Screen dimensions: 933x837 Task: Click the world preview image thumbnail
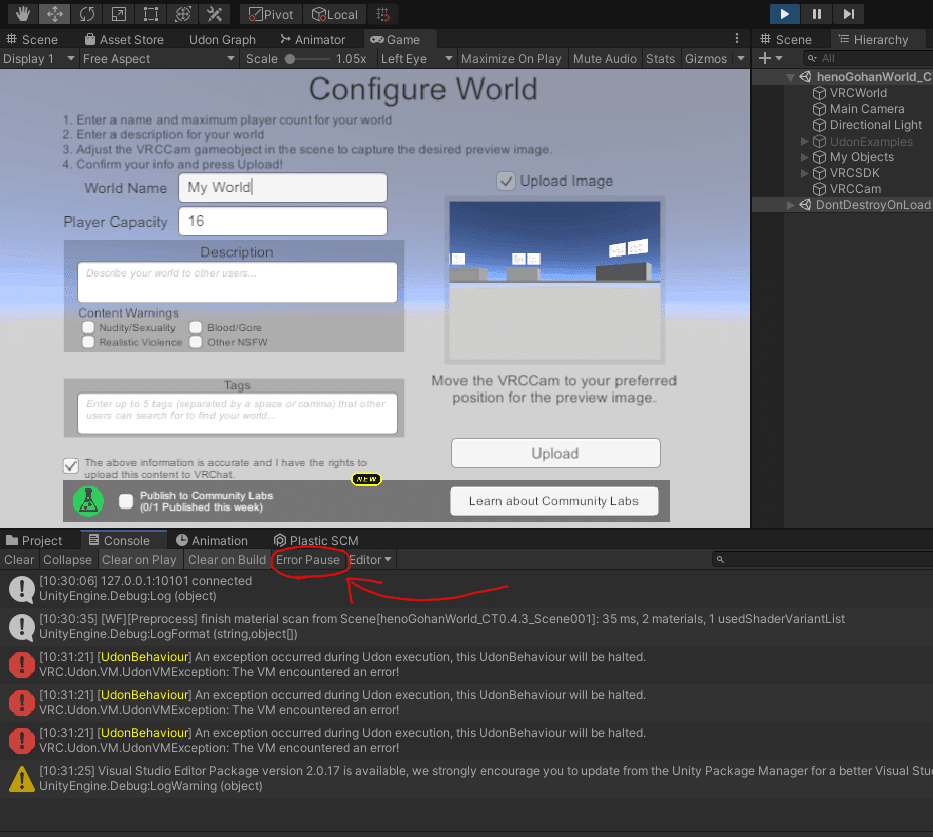pyautogui.click(x=555, y=280)
